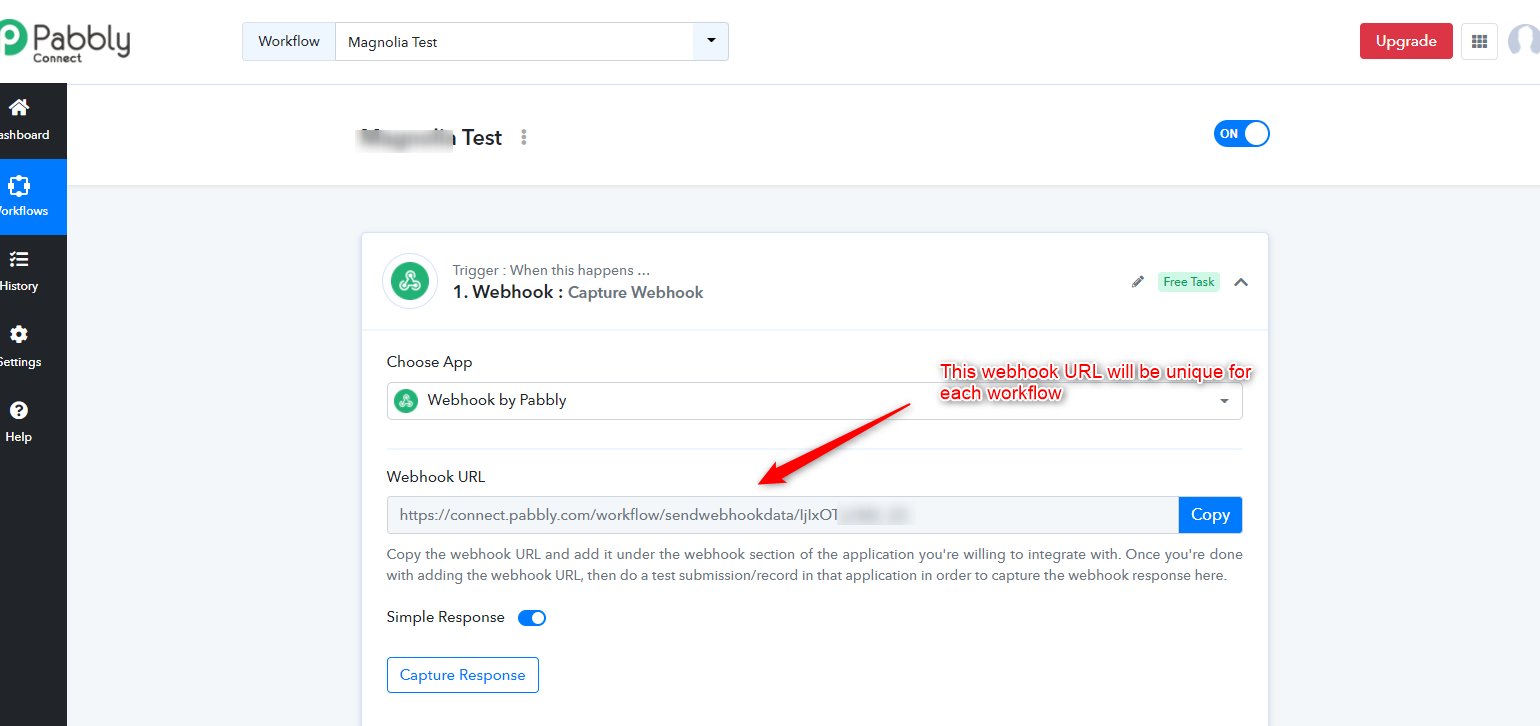Click the pencil edit icon for Webhook step
The height and width of the screenshot is (726, 1540).
coord(1137,282)
